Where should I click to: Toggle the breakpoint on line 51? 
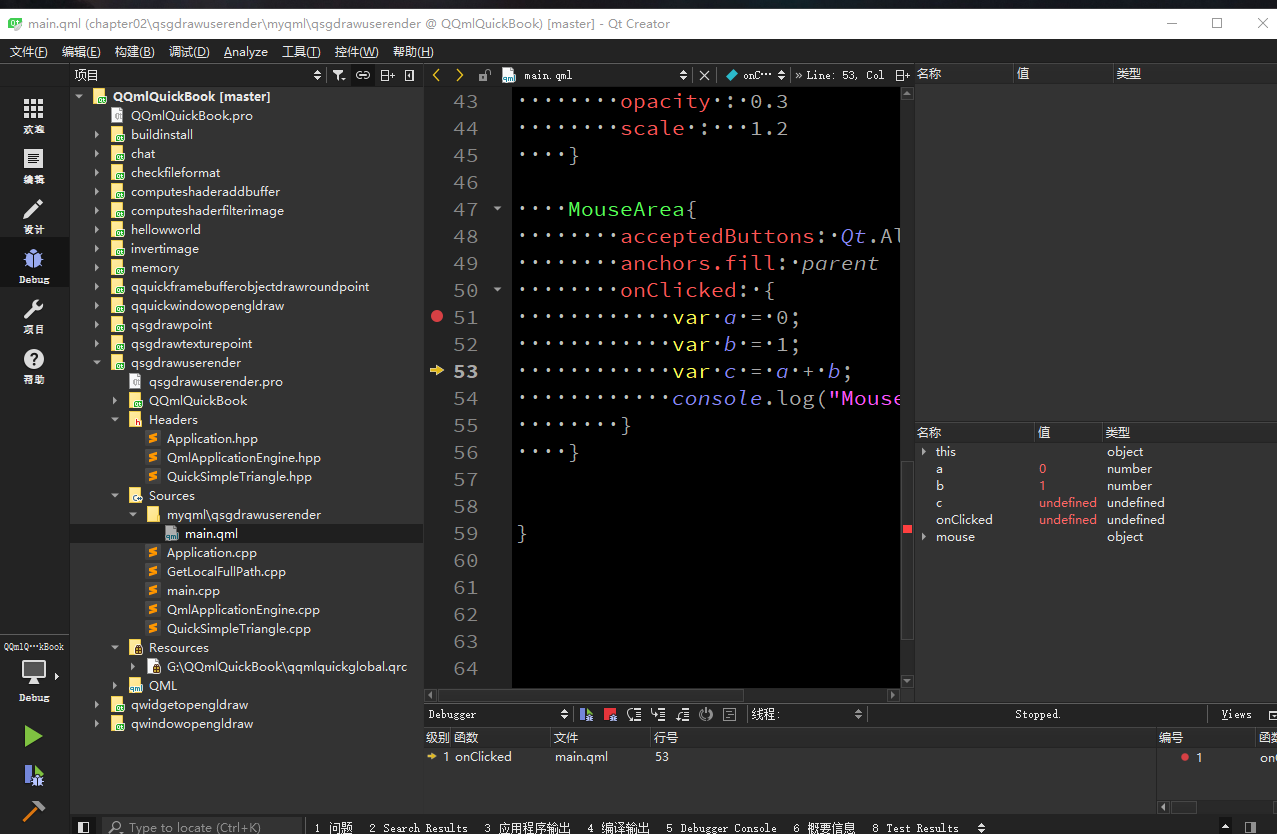coord(436,317)
